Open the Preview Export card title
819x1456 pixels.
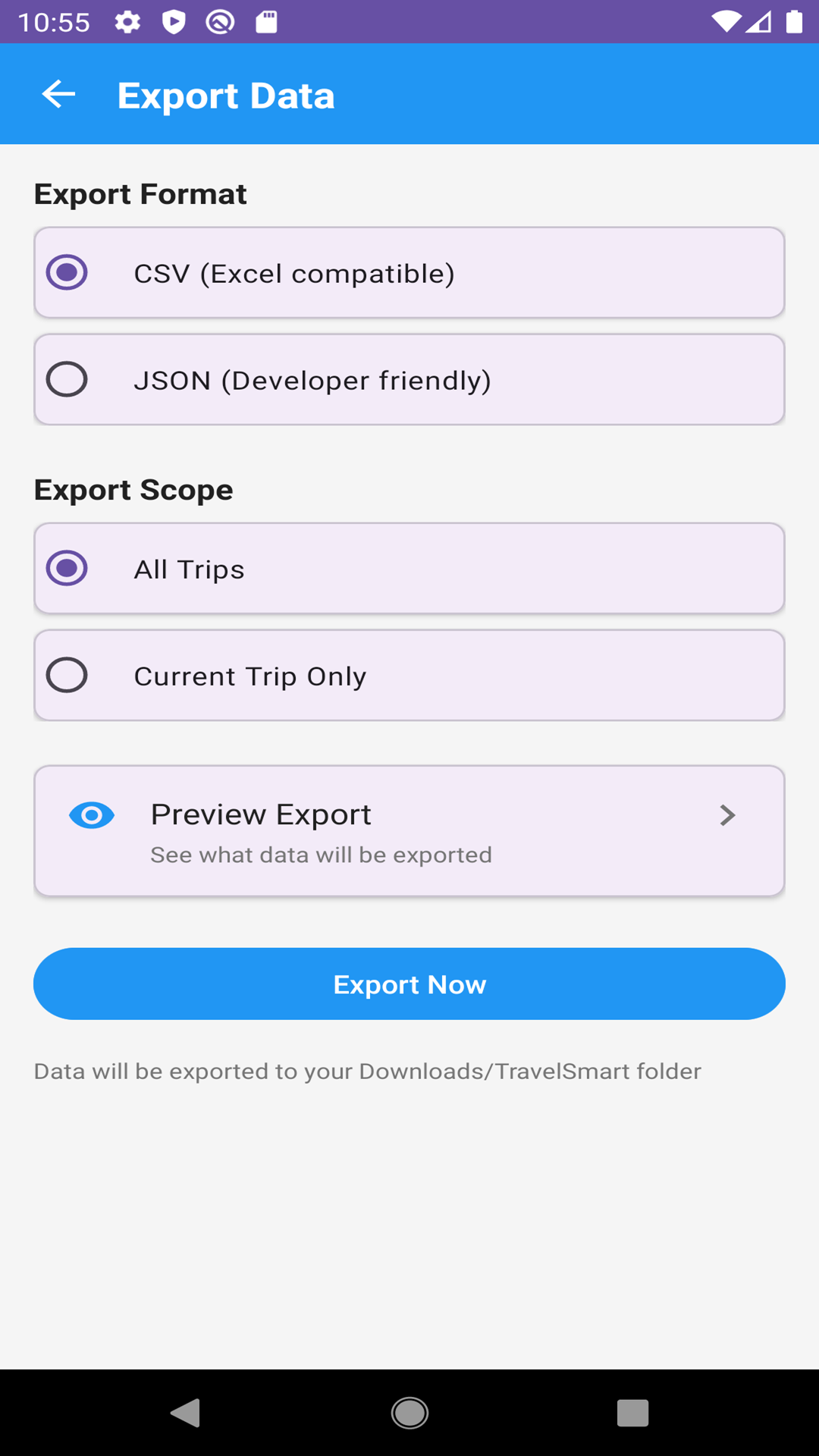pyautogui.click(x=261, y=815)
